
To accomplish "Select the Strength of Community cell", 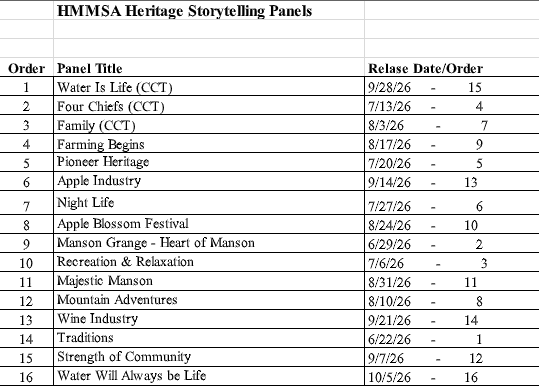I will pyautogui.click(x=209, y=357).
